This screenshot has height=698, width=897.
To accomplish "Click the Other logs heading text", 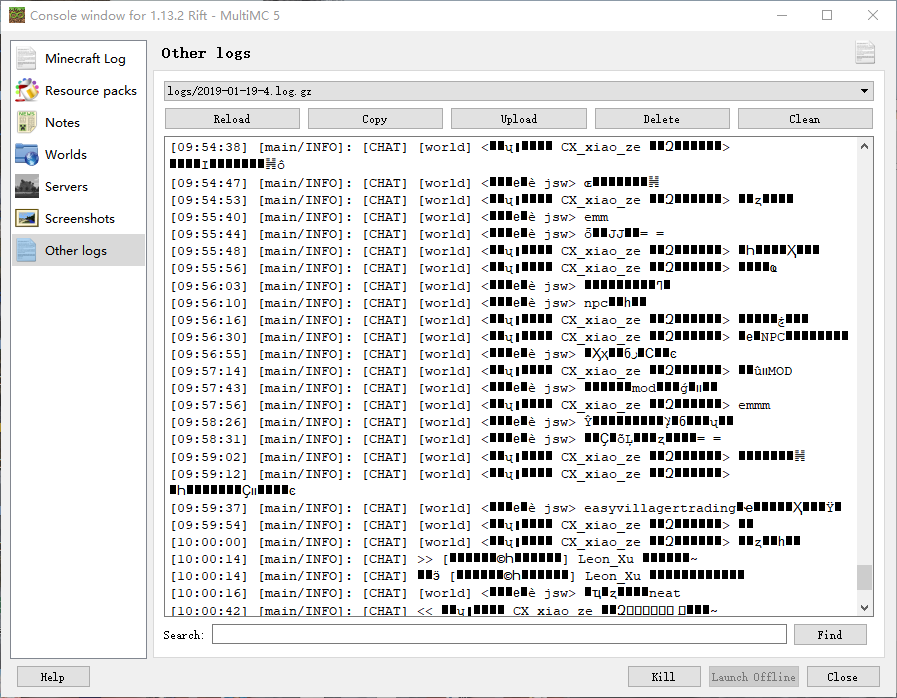I will [206, 53].
